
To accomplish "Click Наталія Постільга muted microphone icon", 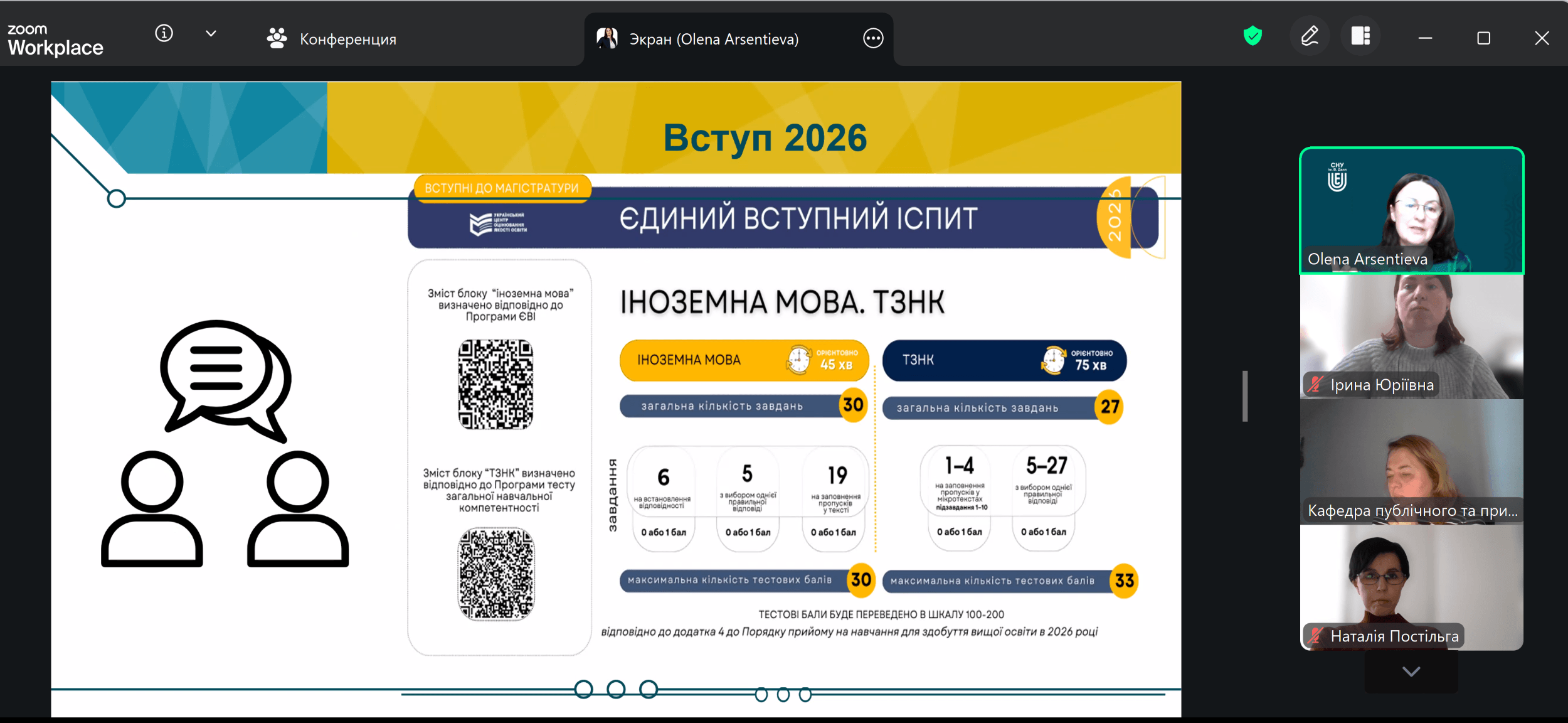I will point(1316,636).
